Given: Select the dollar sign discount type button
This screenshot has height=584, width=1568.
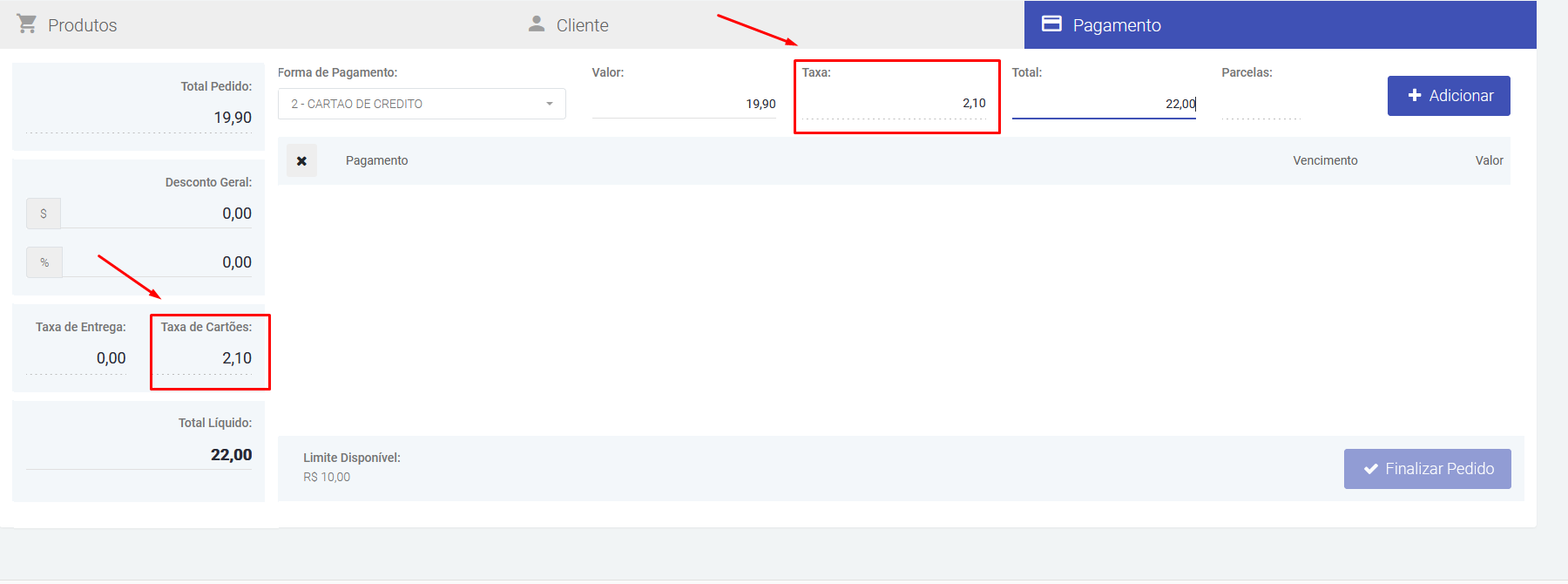Looking at the screenshot, I should click(x=44, y=214).
